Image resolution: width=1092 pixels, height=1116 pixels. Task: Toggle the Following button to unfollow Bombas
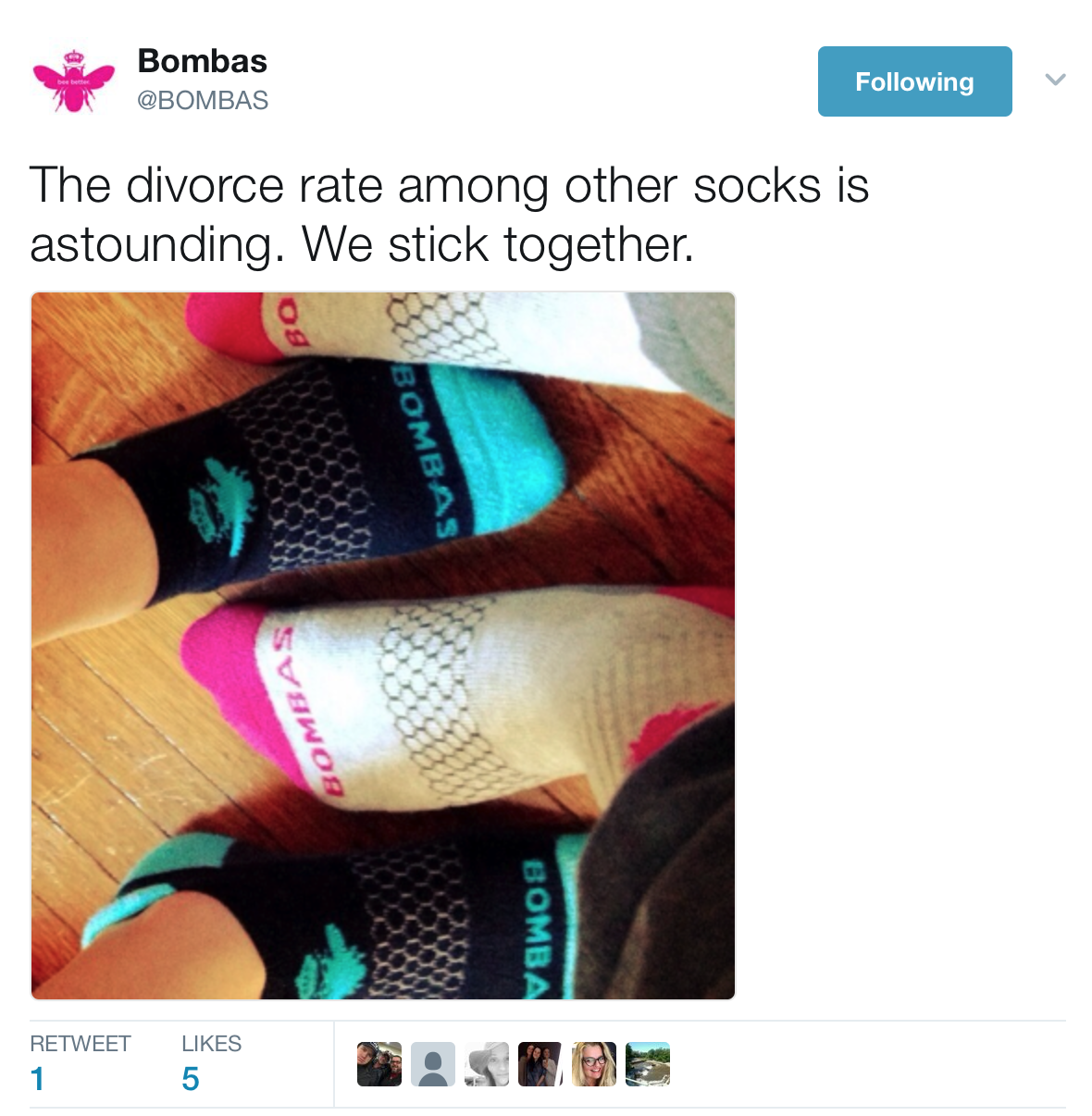(914, 81)
